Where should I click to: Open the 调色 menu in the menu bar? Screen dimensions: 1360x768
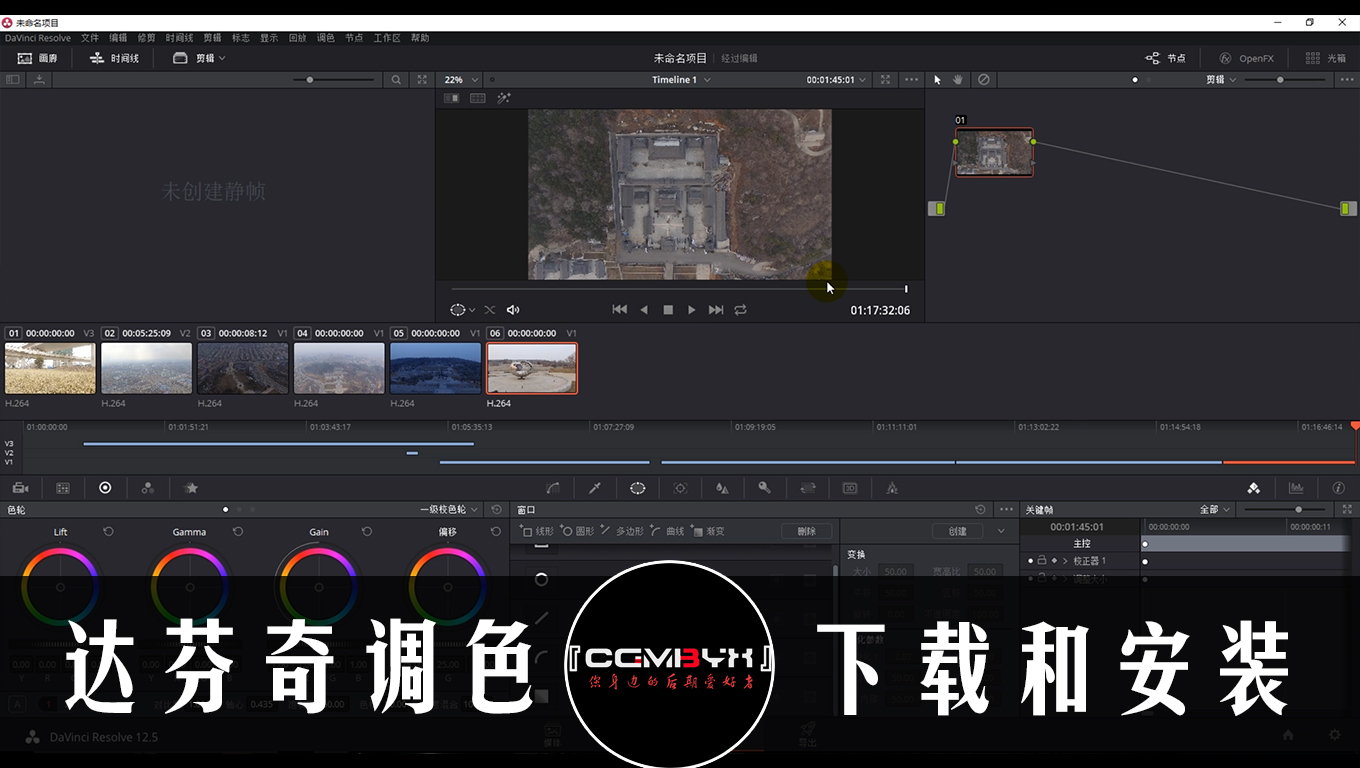[x=326, y=38]
